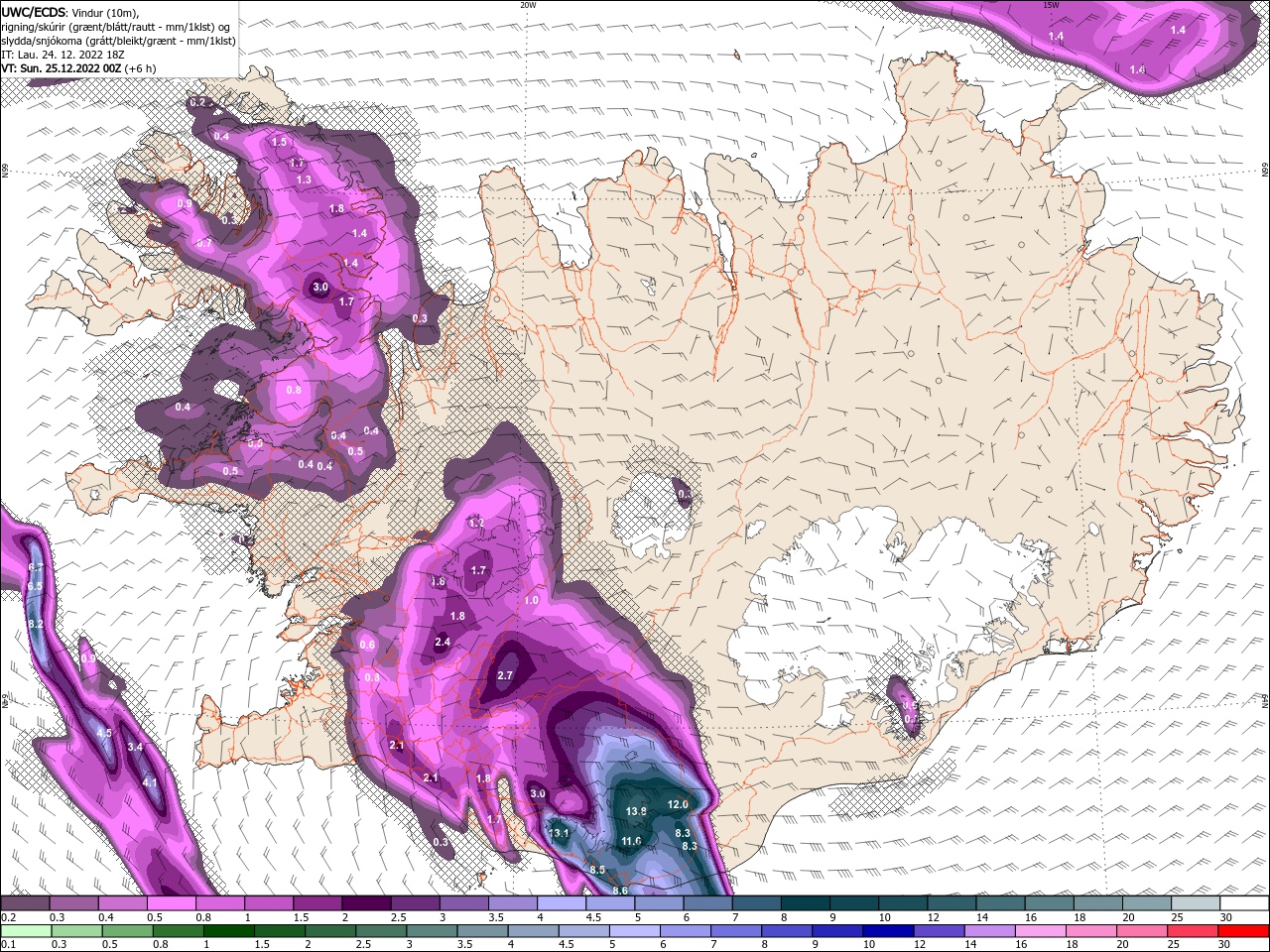Viewport: 1270px width, 952px height.
Task: Click the 8.2 value off the west coast
Action: (36, 624)
